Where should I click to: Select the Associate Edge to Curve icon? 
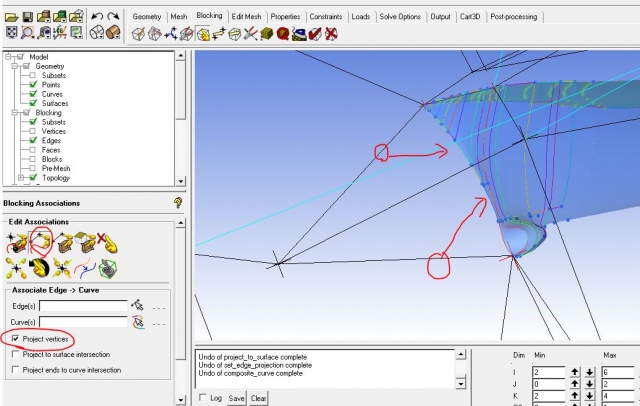pos(42,241)
